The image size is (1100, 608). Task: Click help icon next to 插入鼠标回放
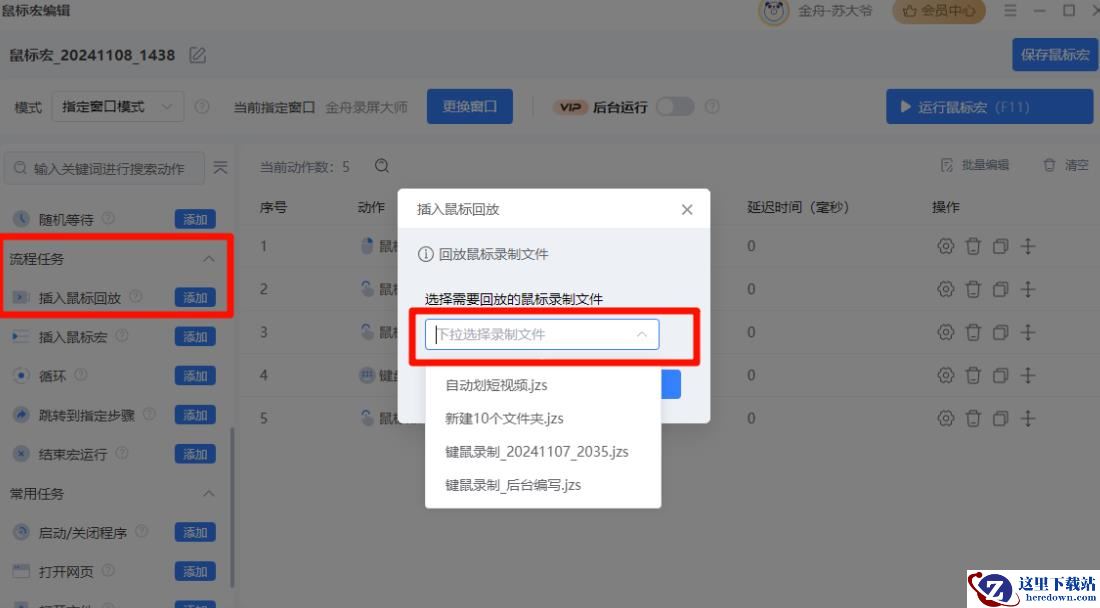[135, 297]
